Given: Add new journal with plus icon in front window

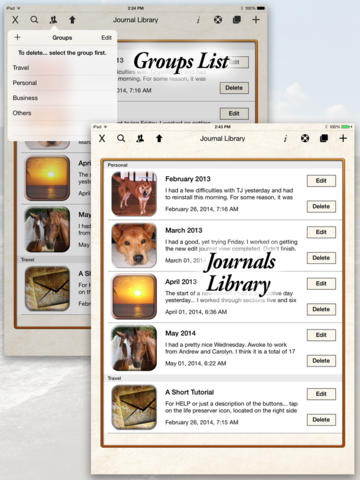Looking at the screenshot, I should [x=343, y=138].
